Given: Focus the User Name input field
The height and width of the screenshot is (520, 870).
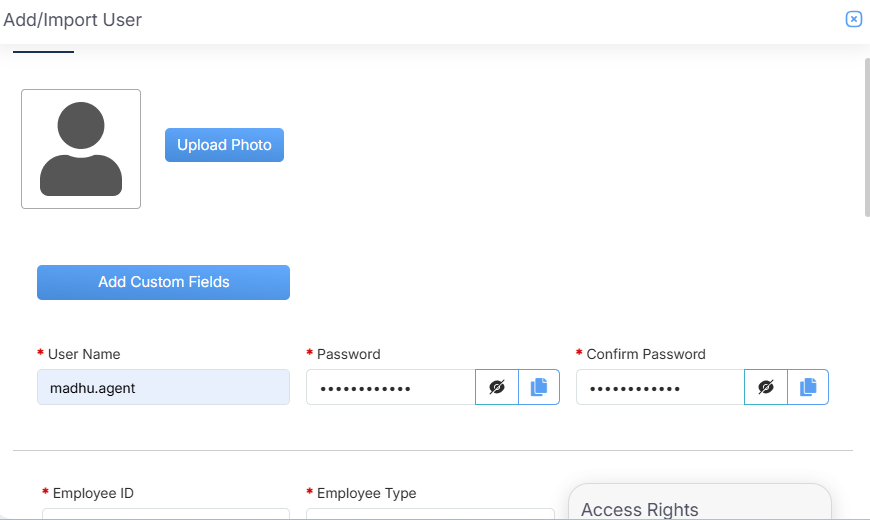Looking at the screenshot, I should pos(163,387).
